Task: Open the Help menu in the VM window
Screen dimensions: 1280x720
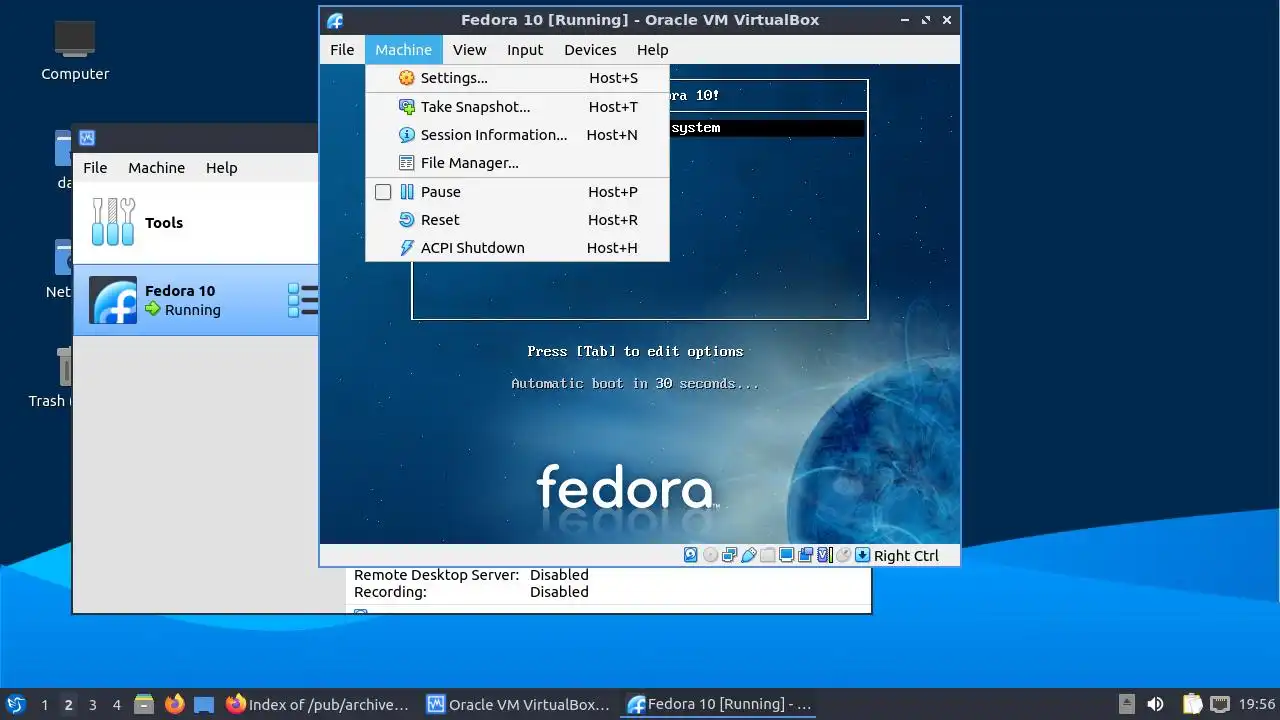Action: click(x=652, y=50)
